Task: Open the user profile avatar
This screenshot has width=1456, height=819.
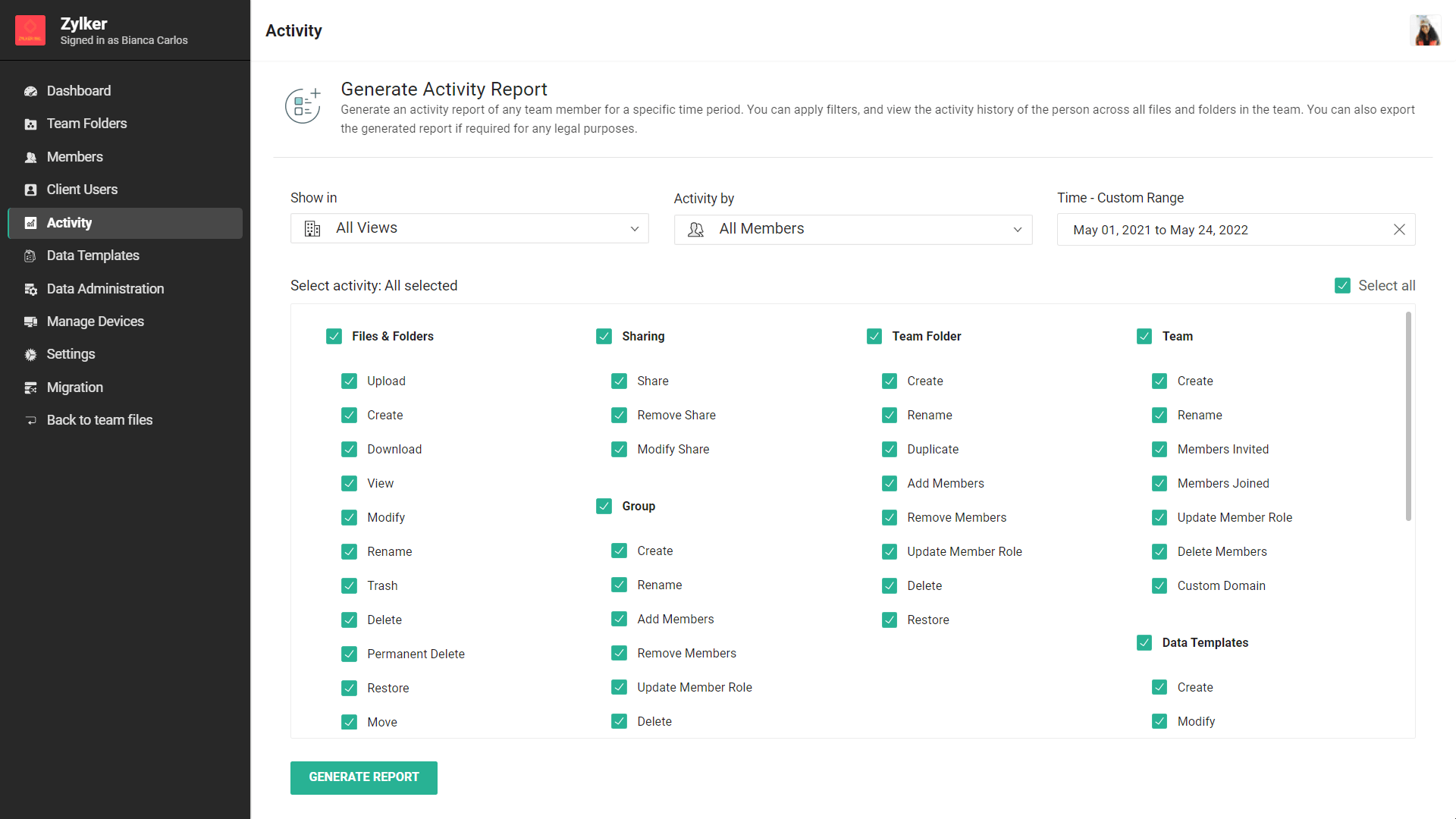Action: (1425, 30)
